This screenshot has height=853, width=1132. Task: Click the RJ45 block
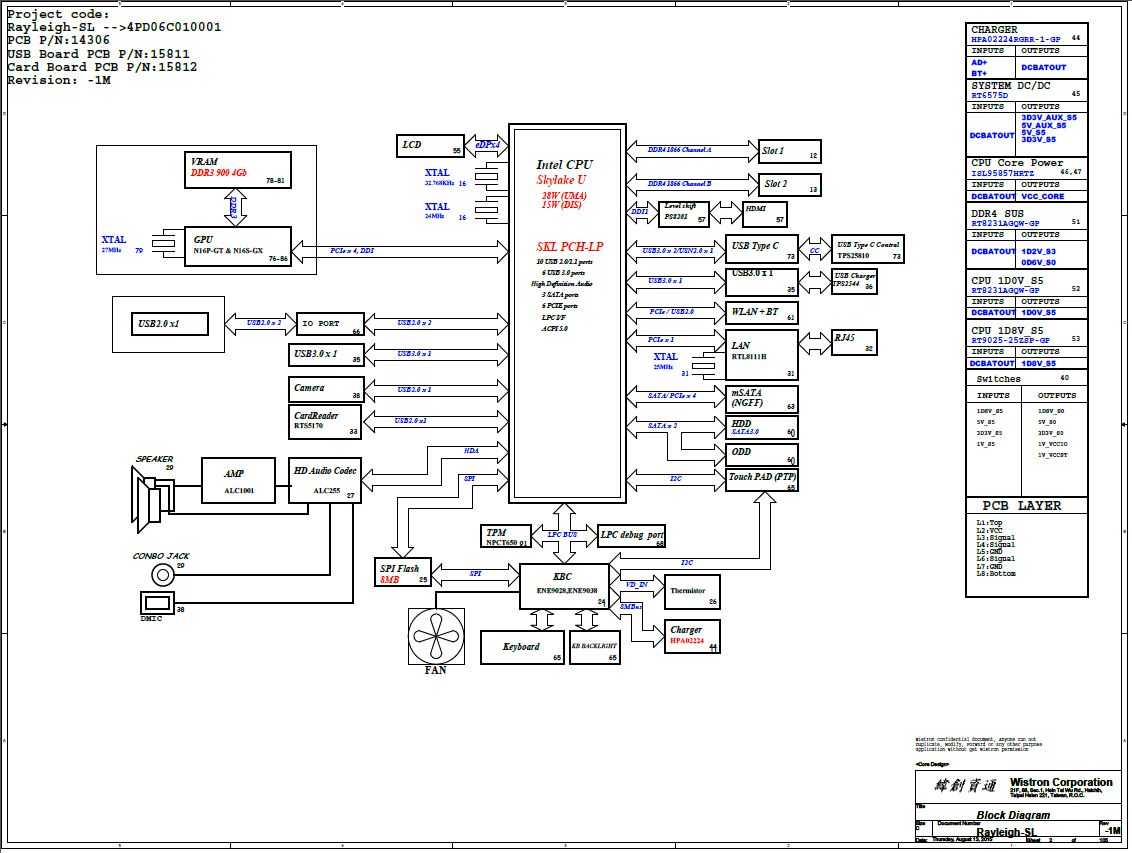coord(855,342)
